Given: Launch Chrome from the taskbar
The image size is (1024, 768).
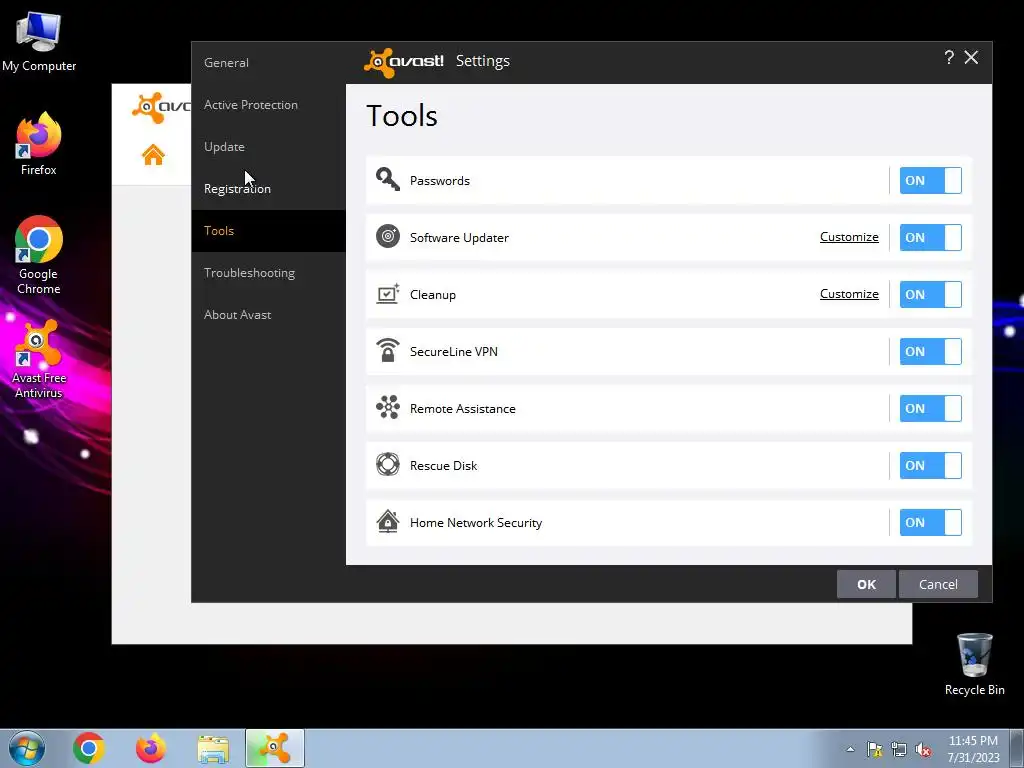Looking at the screenshot, I should pos(89,748).
